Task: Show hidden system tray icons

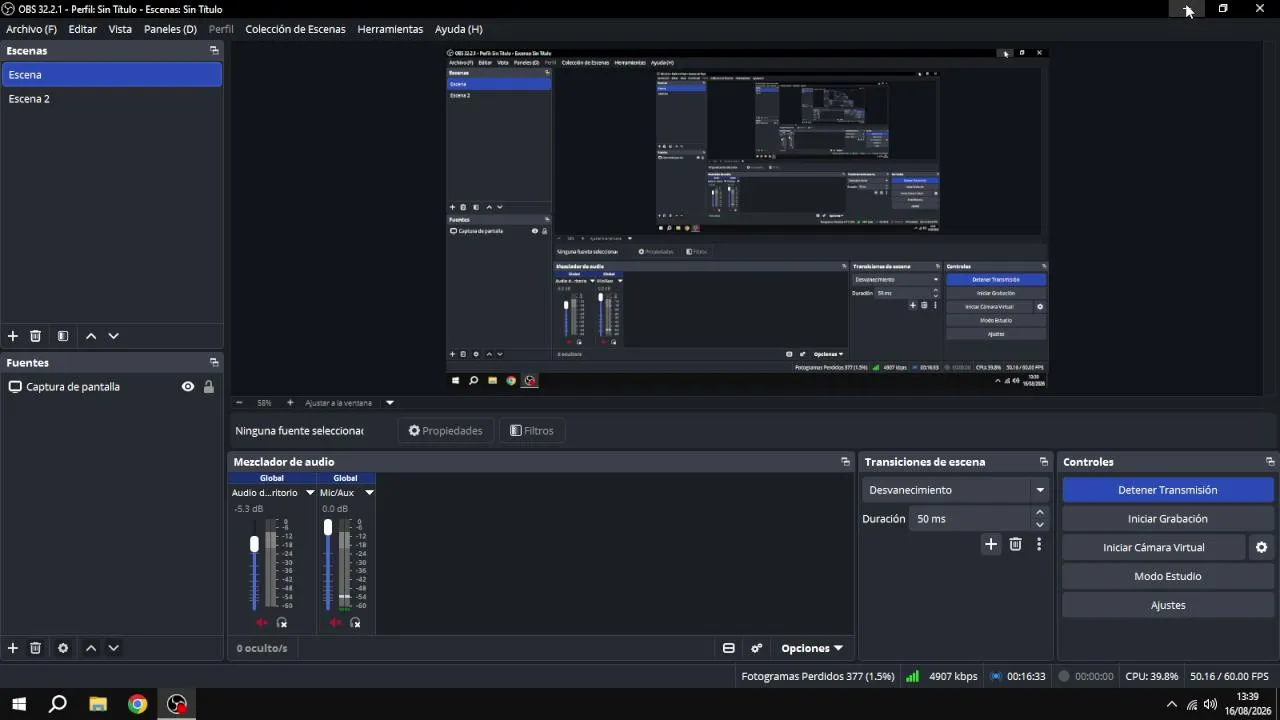Action: point(1172,704)
